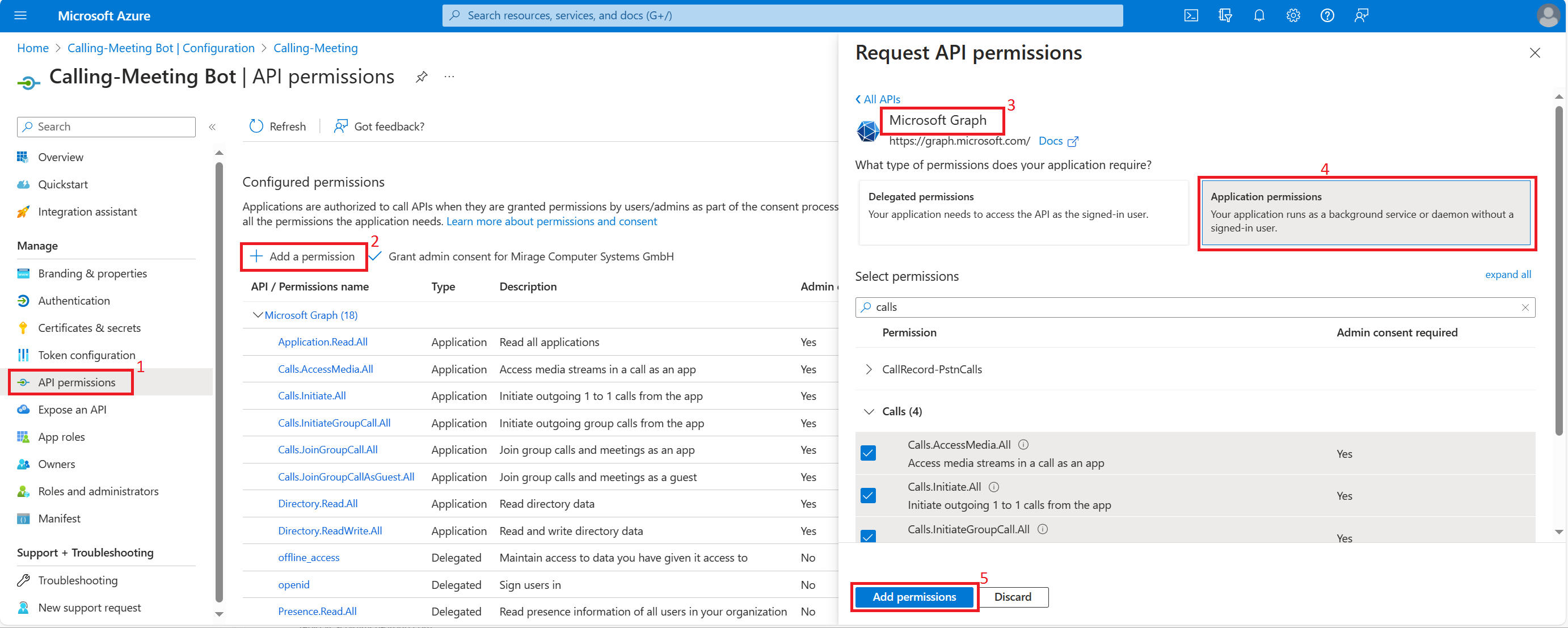Click Add a permission
This screenshot has width=1568, height=628.
click(x=304, y=256)
